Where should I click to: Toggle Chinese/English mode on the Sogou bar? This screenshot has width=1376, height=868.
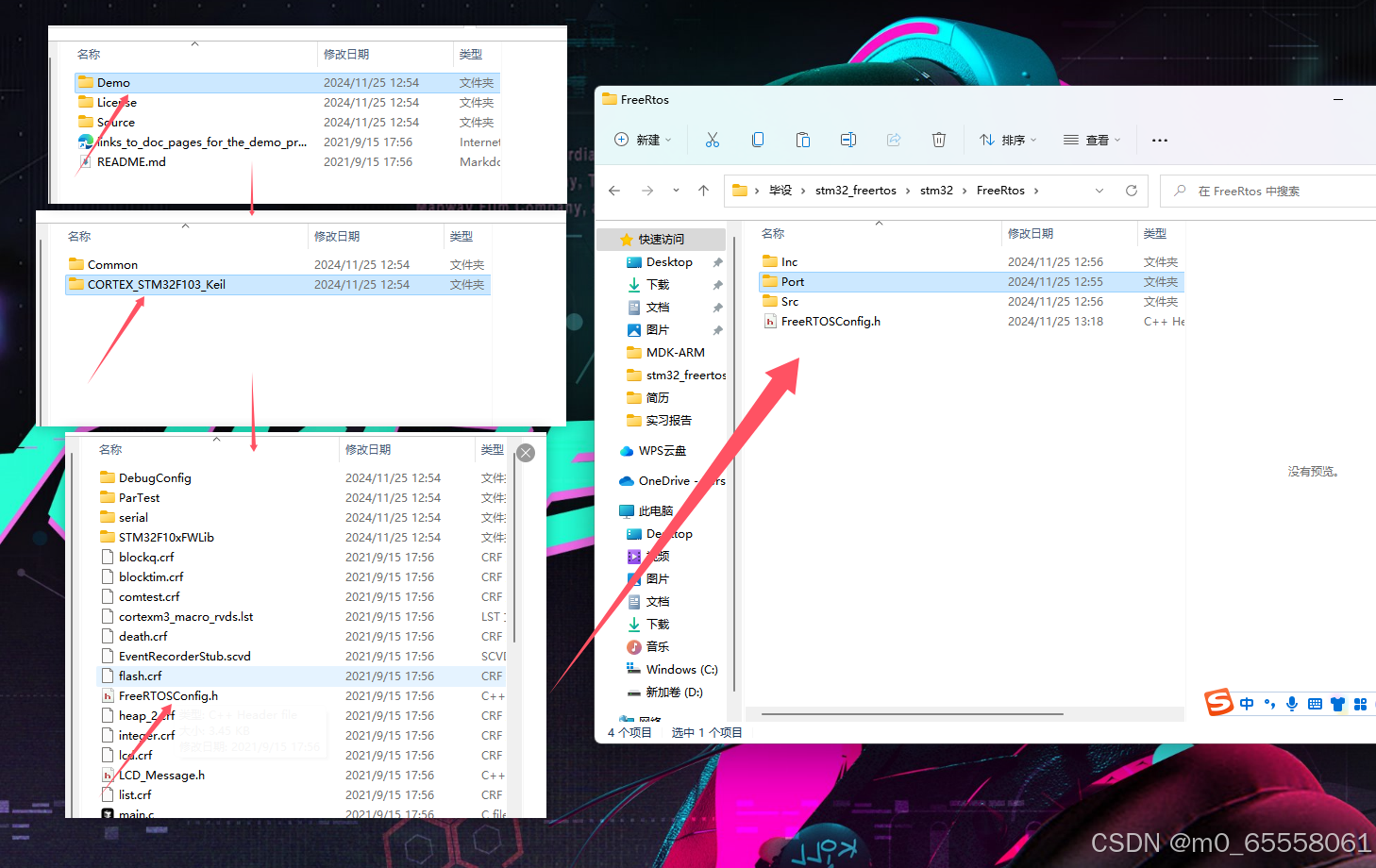(x=1247, y=703)
